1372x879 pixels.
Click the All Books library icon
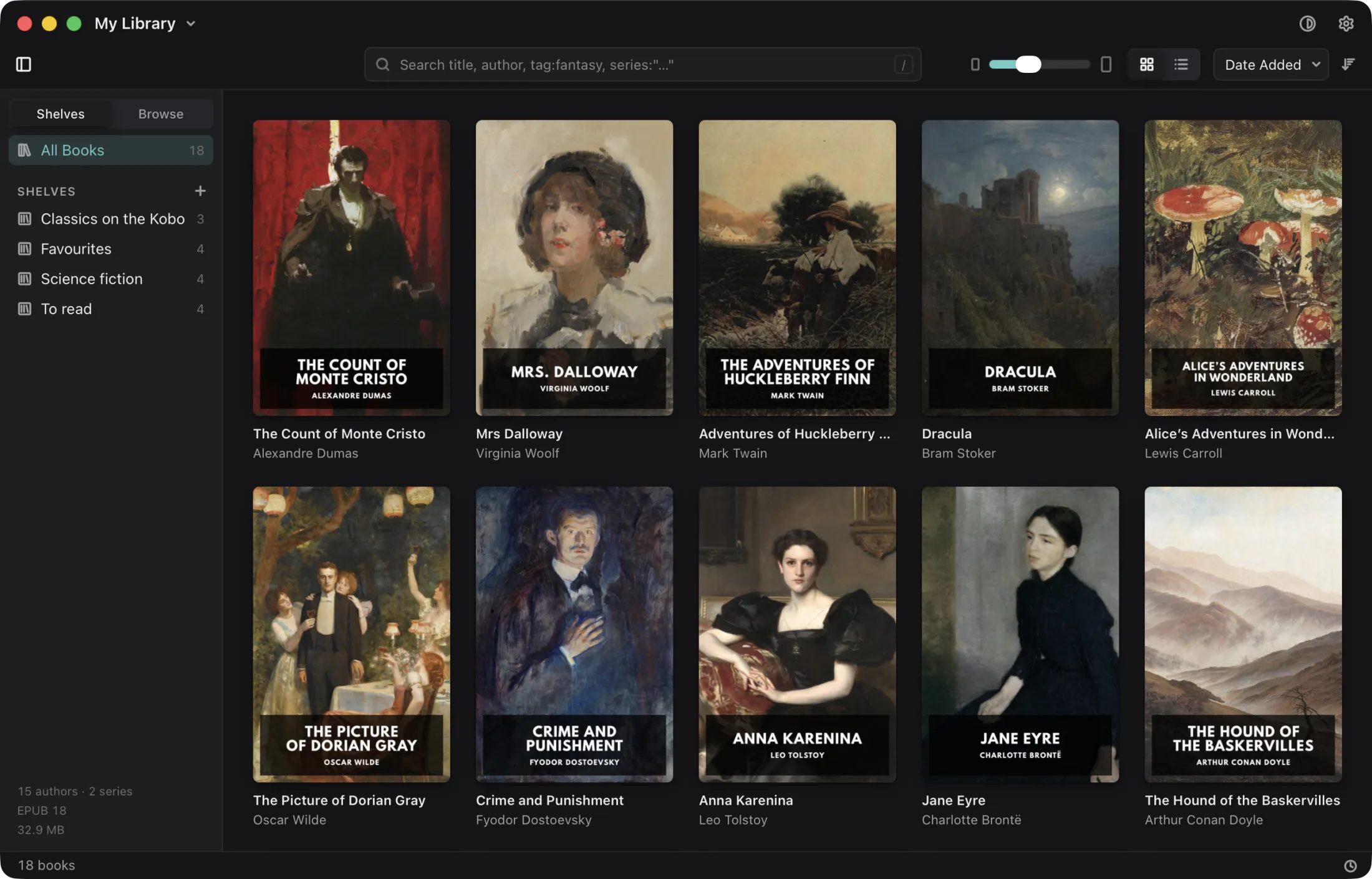pyautogui.click(x=24, y=150)
